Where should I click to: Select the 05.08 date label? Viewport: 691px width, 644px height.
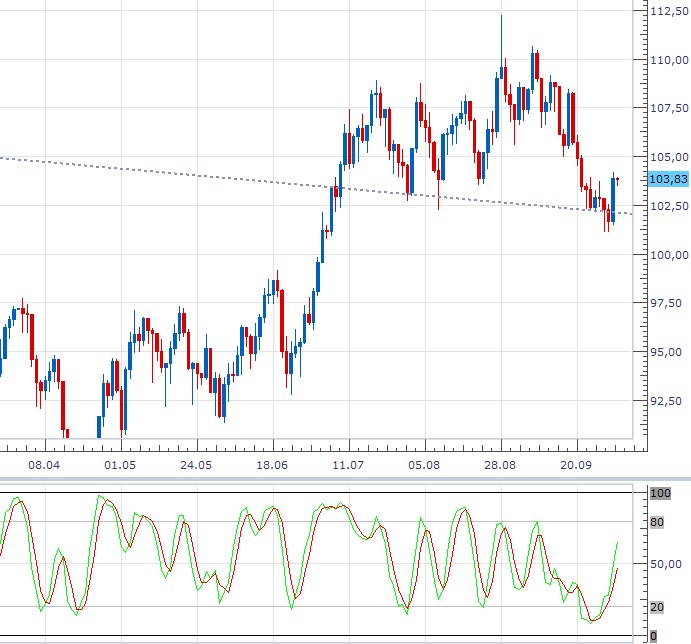[x=424, y=465]
